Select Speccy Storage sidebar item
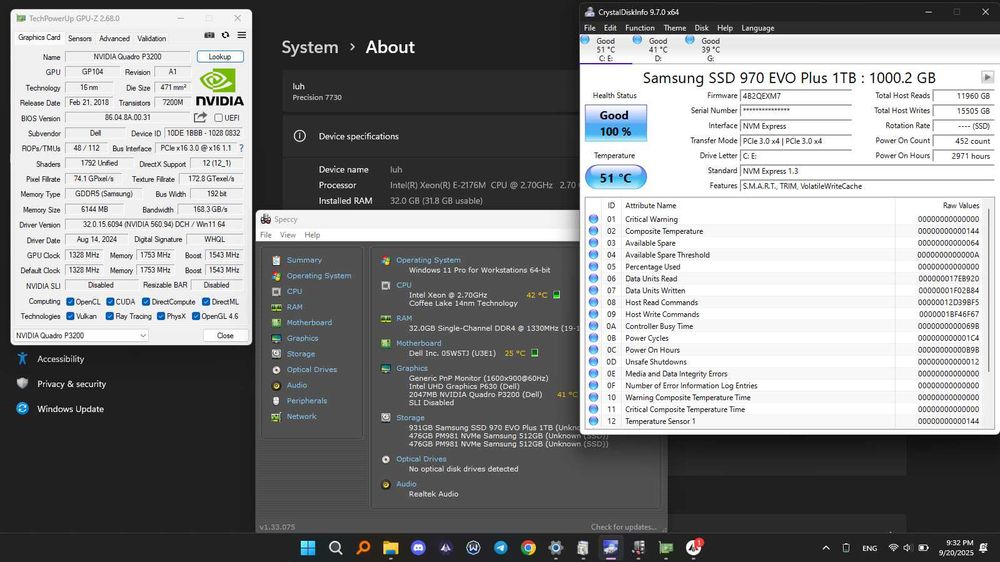The image size is (1000, 562). click(x=300, y=354)
